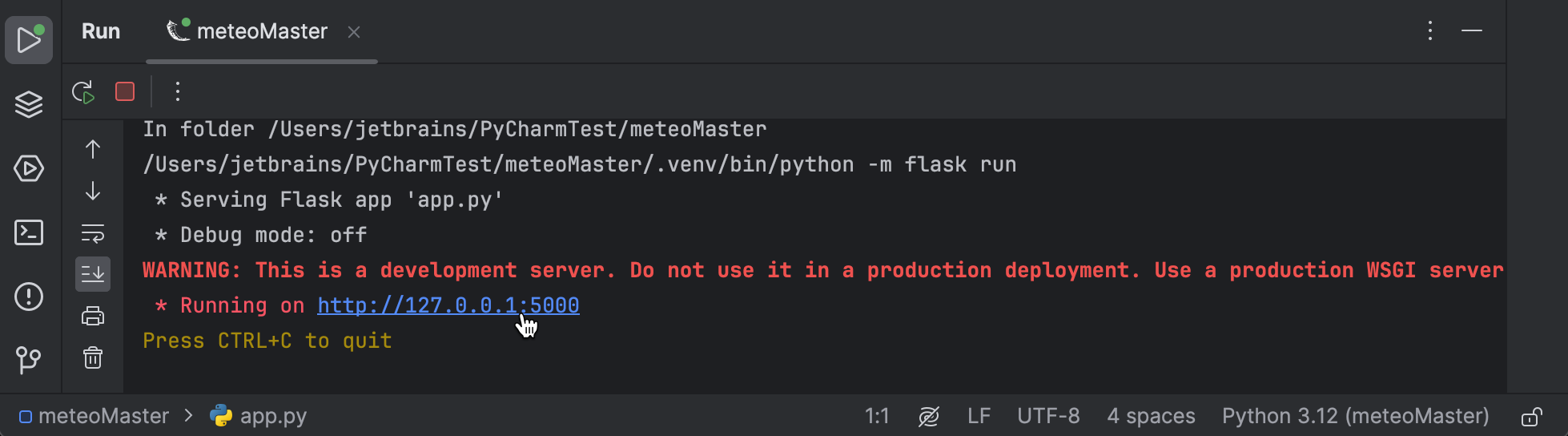Screen dimensions: 1568x436
Task: Open the Python Packages layers icon
Action: pyautogui.click(x=29, y=104)
